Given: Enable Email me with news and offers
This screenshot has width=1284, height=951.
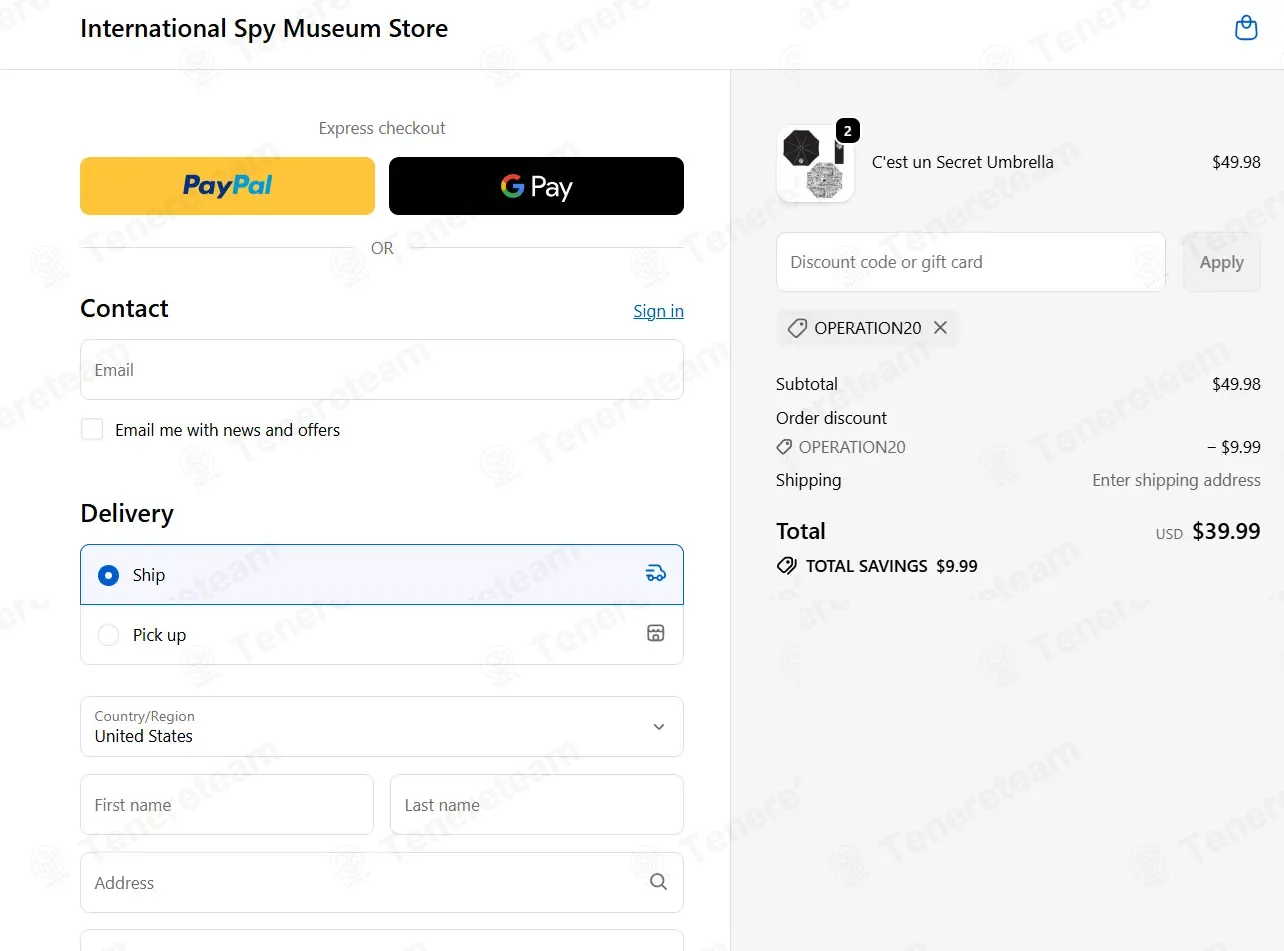Looking at the screenshot, I should coord(92,430).
